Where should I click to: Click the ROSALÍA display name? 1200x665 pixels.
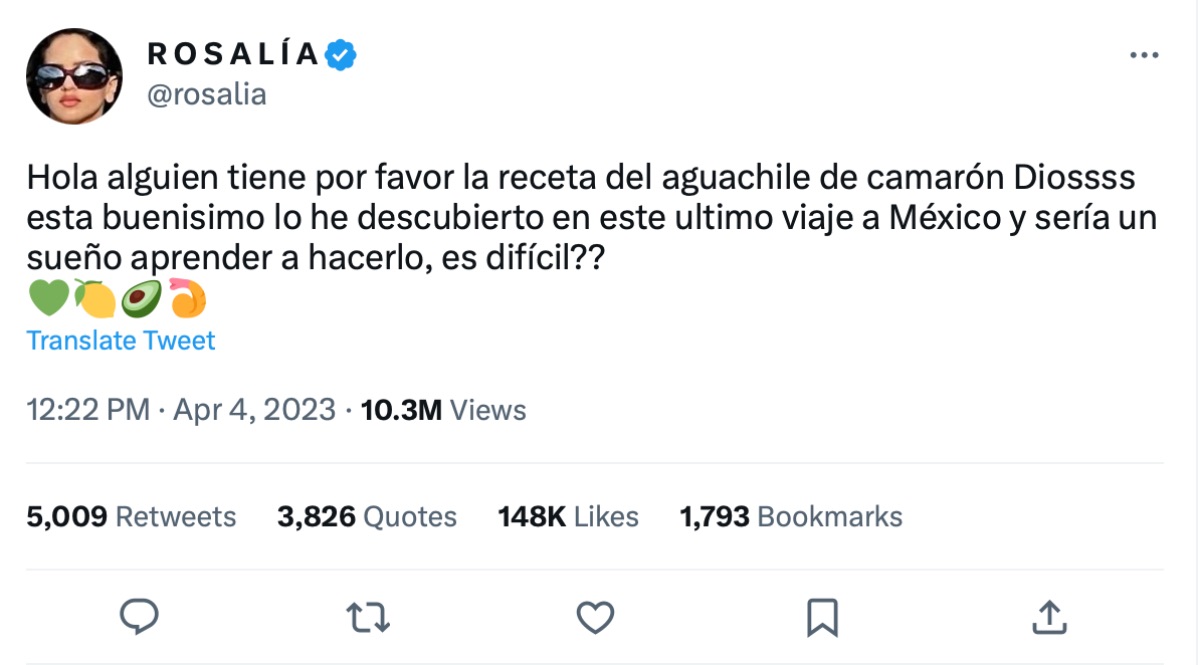[x=235, y=54]
